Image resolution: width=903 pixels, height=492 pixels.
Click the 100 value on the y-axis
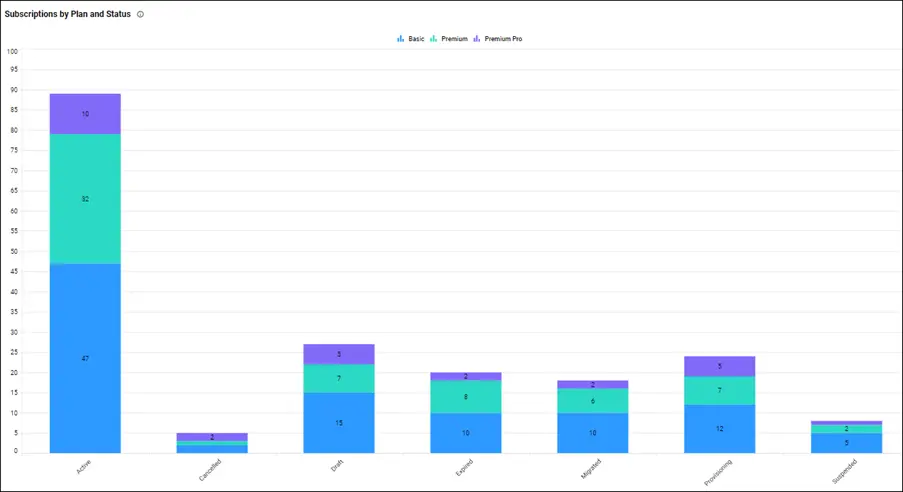12,51
